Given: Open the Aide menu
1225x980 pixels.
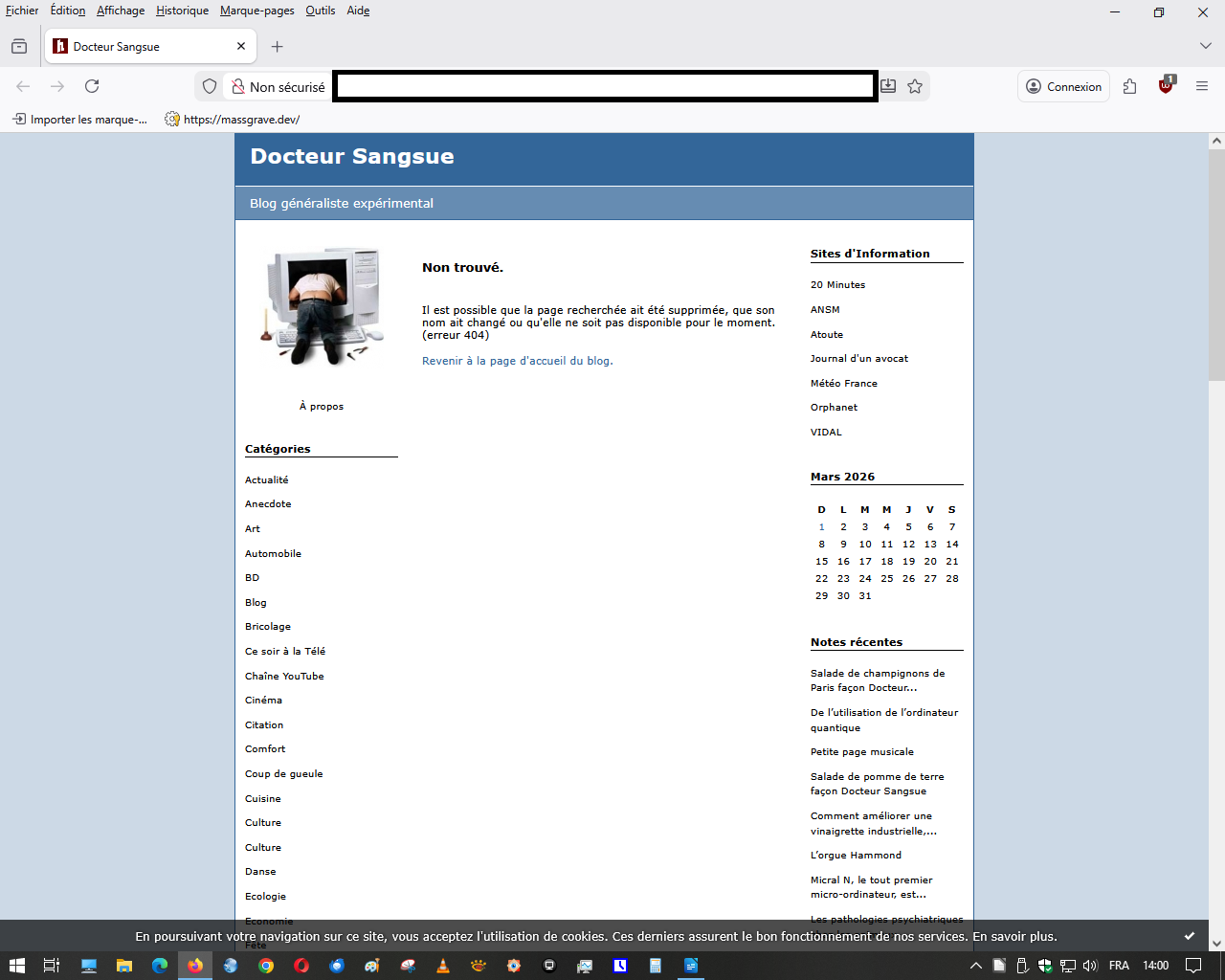Looking at the screenshot, I should click(x=358, y=11).
